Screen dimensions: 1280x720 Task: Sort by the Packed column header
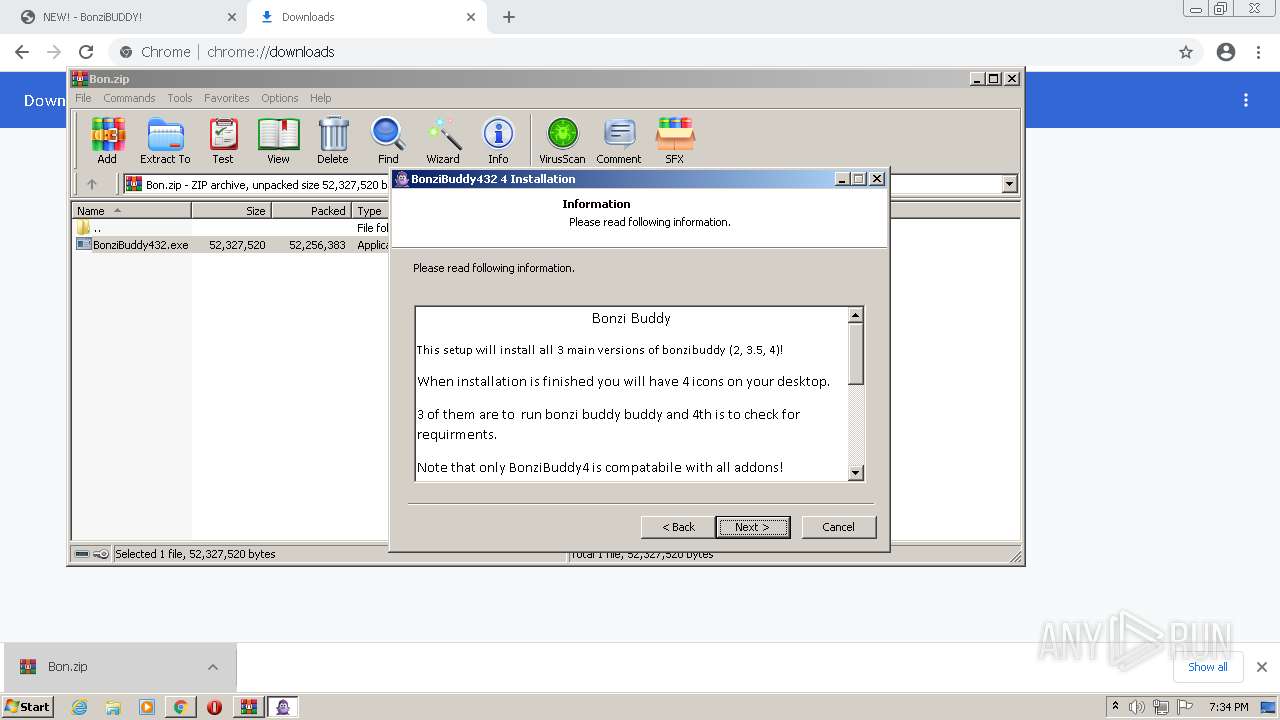311,210
